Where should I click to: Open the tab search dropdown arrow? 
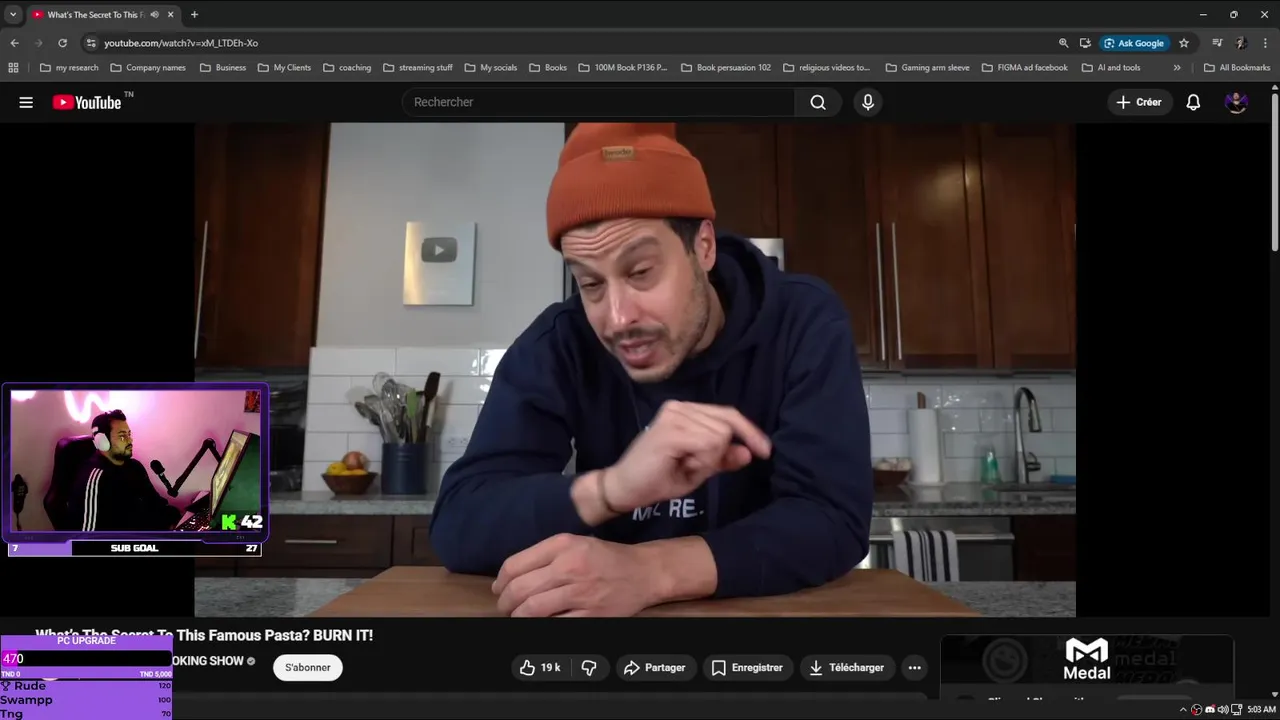tap(13, 15)
